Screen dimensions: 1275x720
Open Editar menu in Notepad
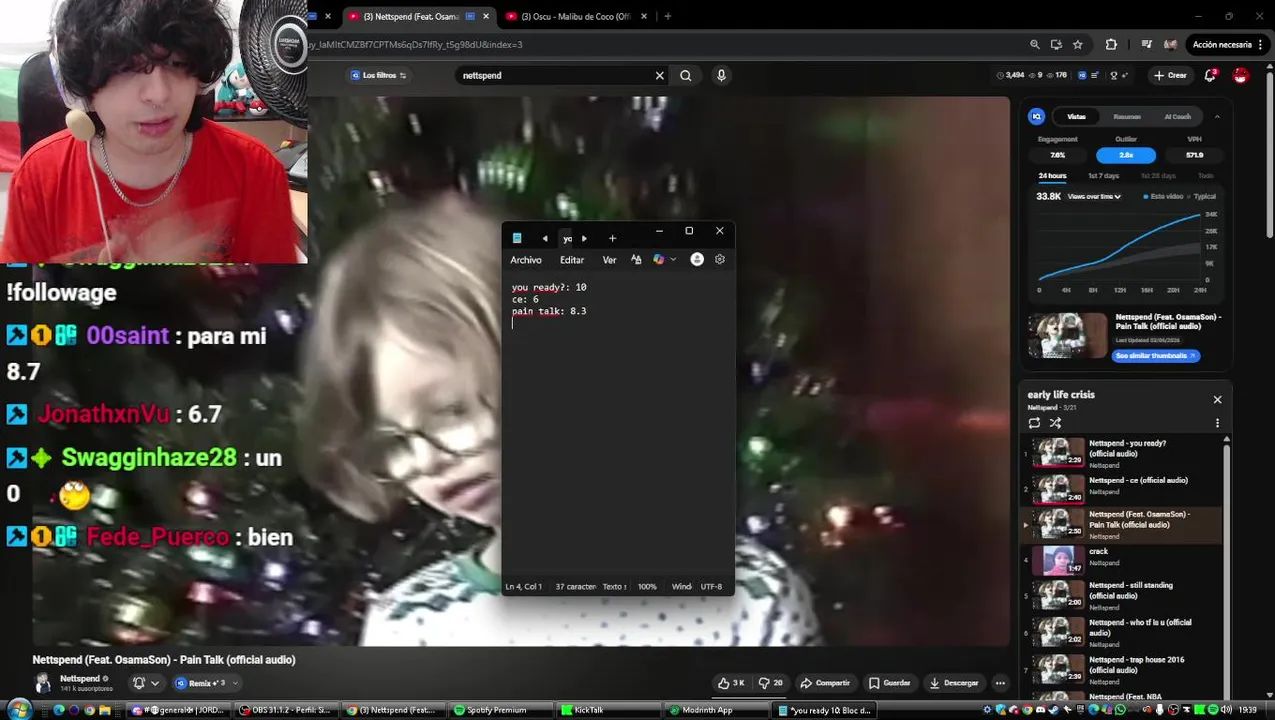pos(572,260)
